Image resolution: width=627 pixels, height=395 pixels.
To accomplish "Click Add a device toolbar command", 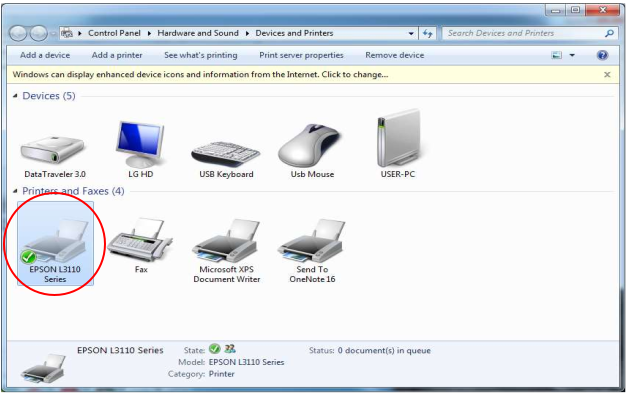I will coord(45,55).
